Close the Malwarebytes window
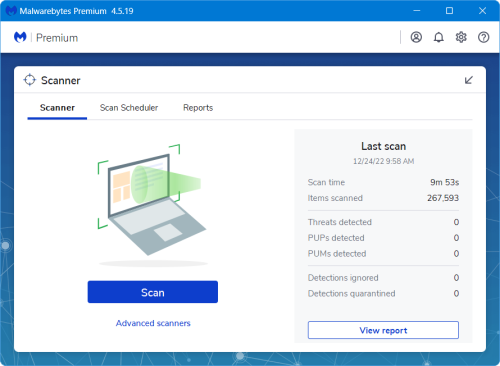 pos(482,11)
